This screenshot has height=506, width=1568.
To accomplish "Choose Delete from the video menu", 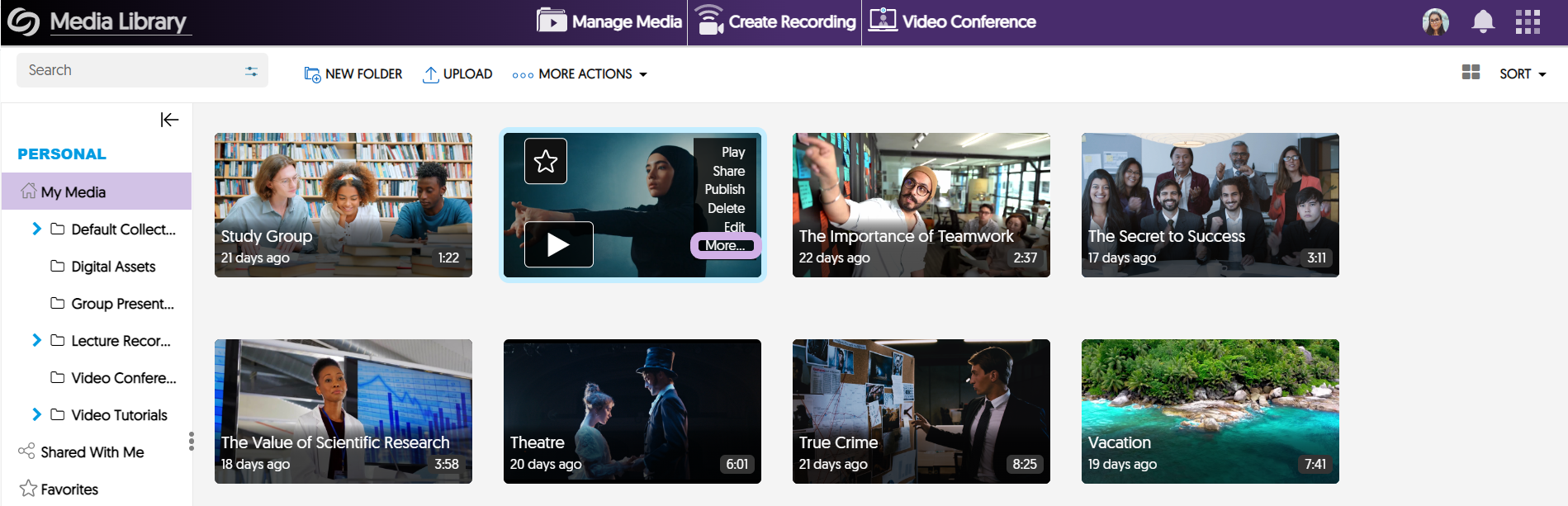I will [727, 208].
